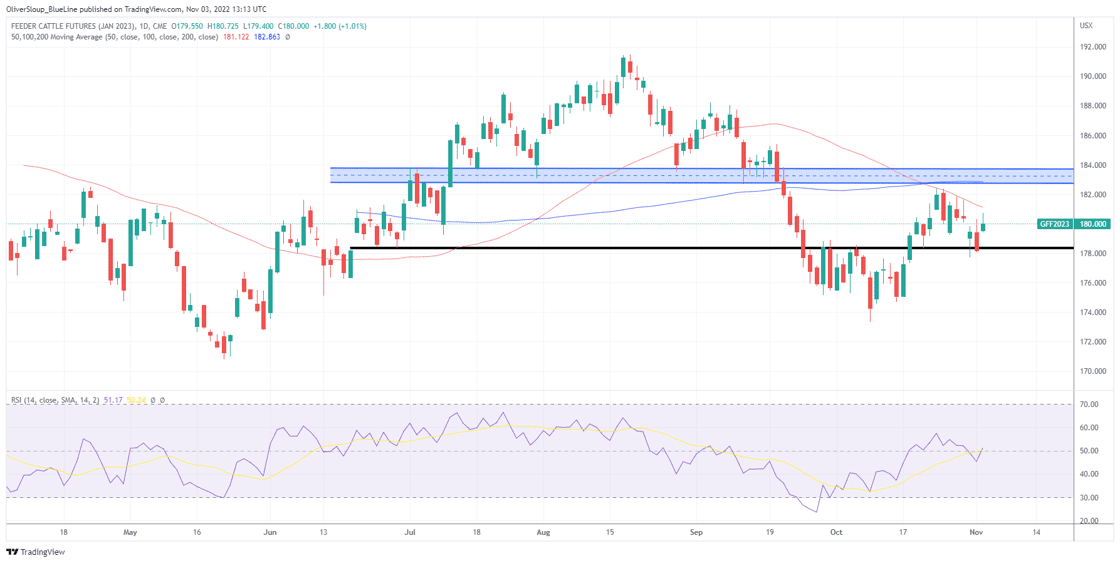
Task: Click the May label on the time axis
Action: [x=131, y=532]
